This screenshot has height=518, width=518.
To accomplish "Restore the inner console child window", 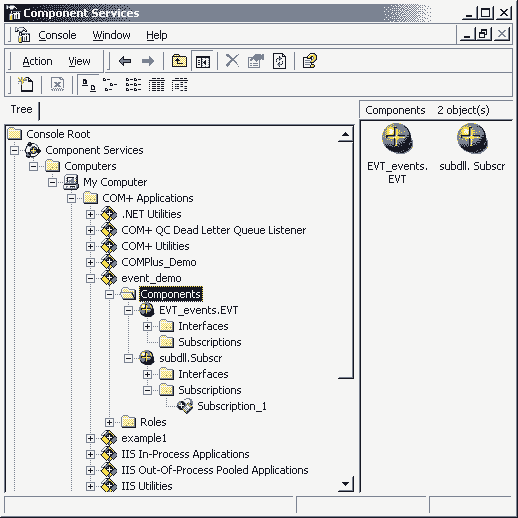I will tap(484, 34).
